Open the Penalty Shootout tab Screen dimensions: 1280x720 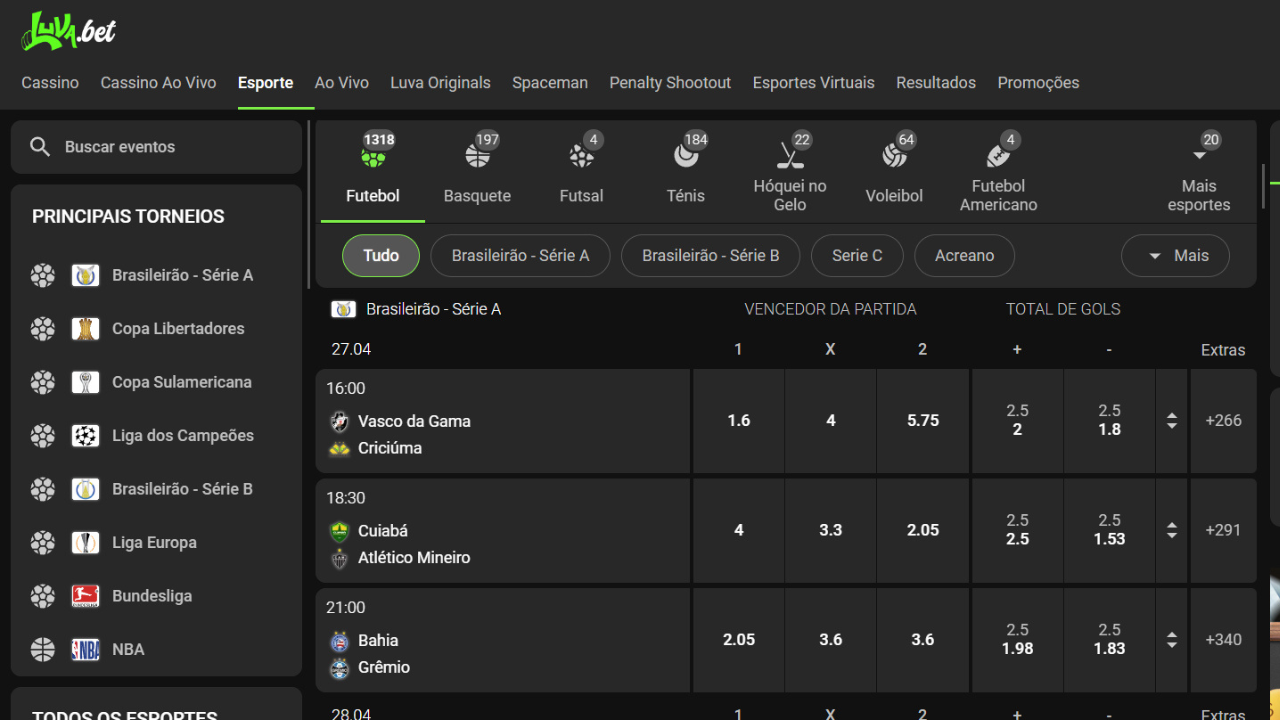point(670,83)
